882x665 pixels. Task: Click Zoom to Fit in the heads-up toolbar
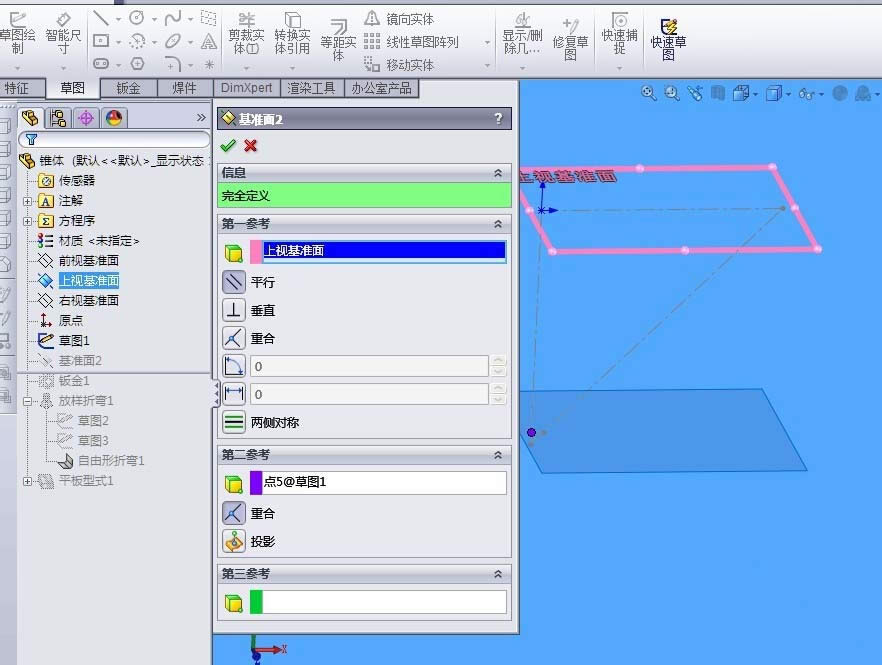(x=648, y=92)
